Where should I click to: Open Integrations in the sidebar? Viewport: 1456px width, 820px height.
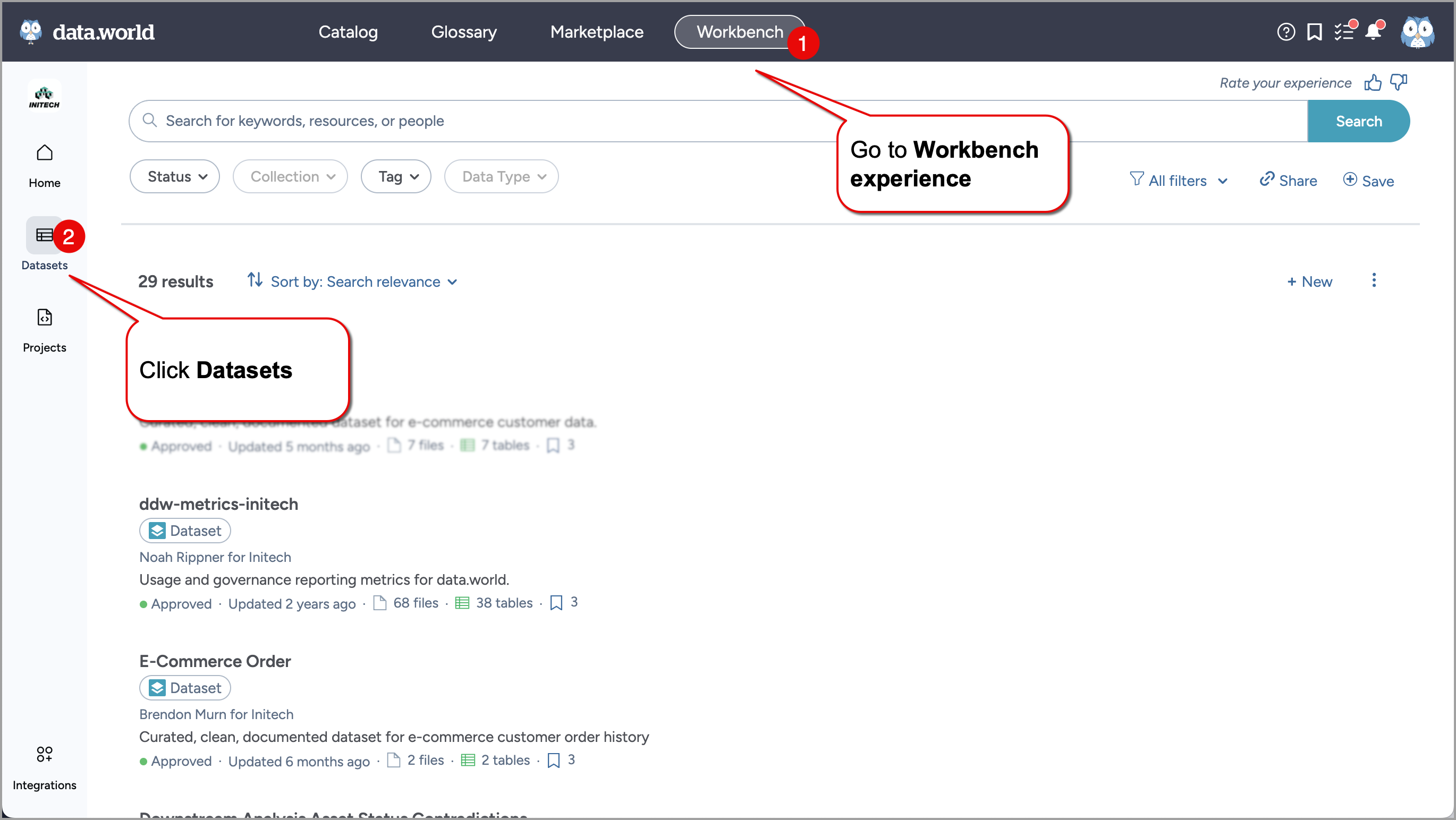pos(44,767)
